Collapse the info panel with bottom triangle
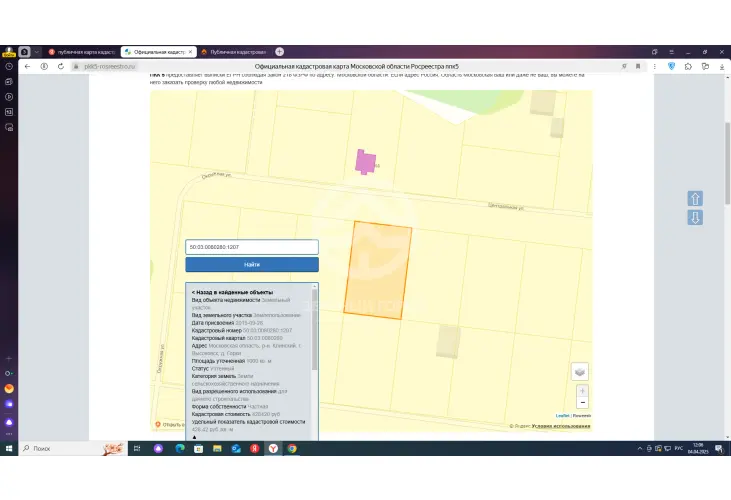 194,437
